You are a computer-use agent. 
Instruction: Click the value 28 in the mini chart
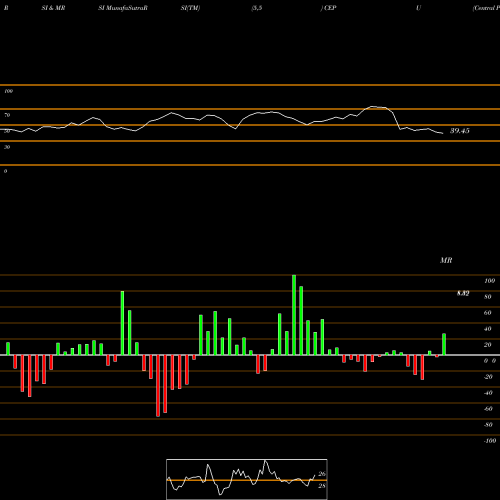coord(322,486)
